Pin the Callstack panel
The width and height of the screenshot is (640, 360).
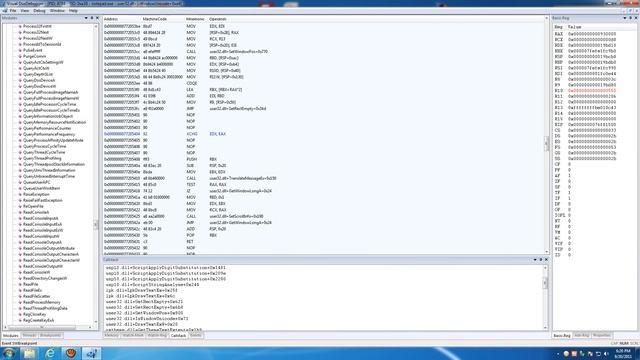pos(541,260)
